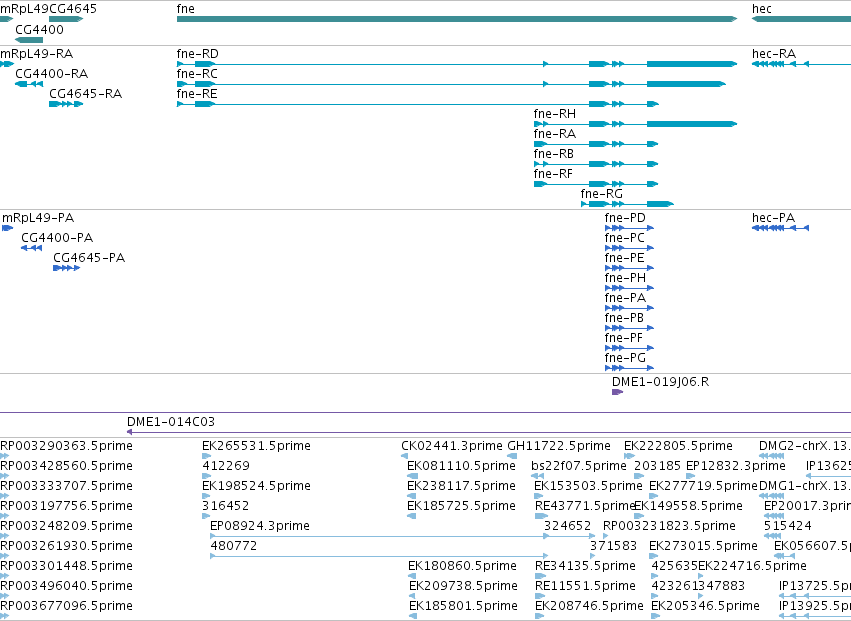Click the CG4400 gene glyph
This screenshot has width=851, height=621.
(29, 40)
